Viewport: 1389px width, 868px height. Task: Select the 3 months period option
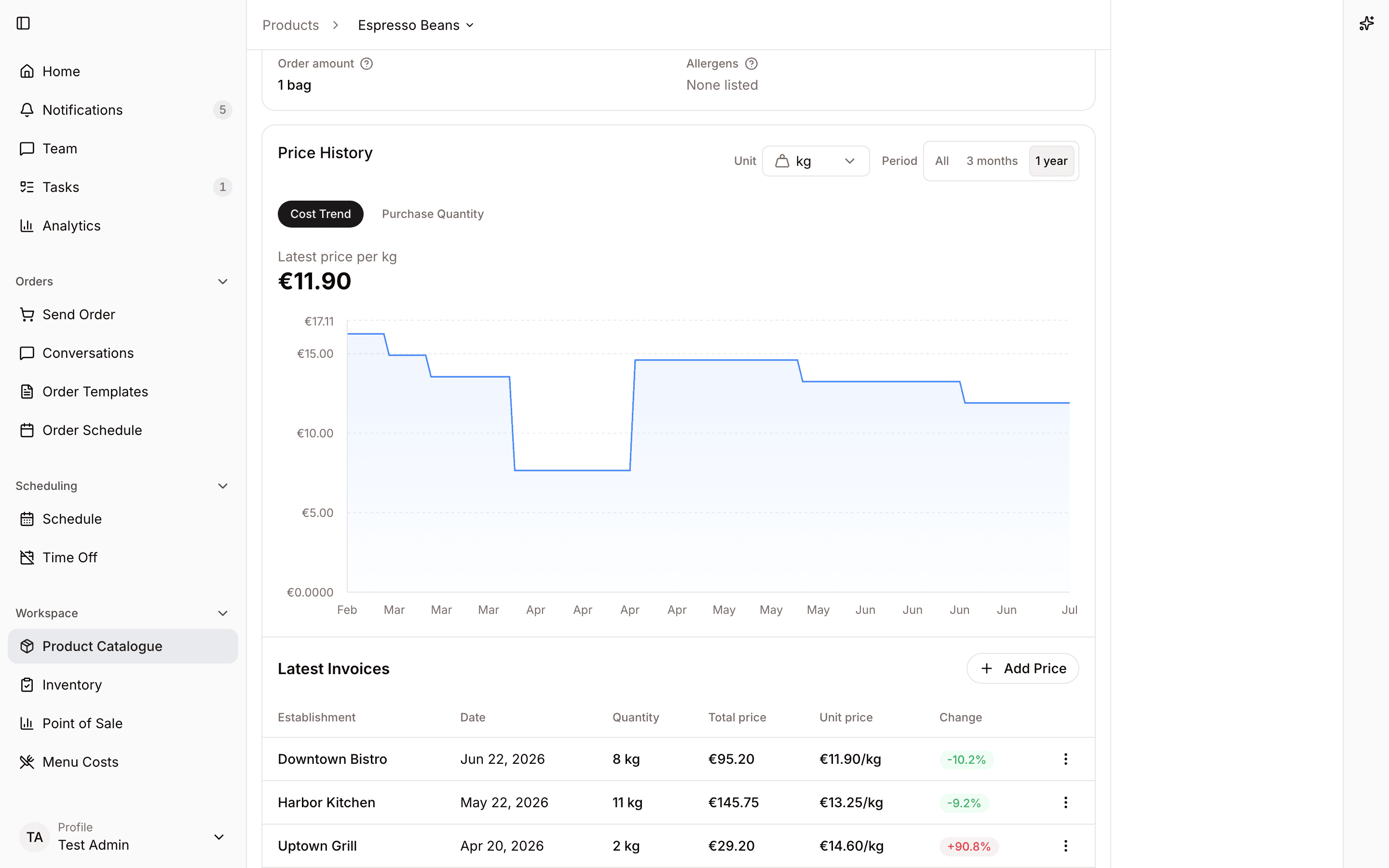tap(991, 162)
